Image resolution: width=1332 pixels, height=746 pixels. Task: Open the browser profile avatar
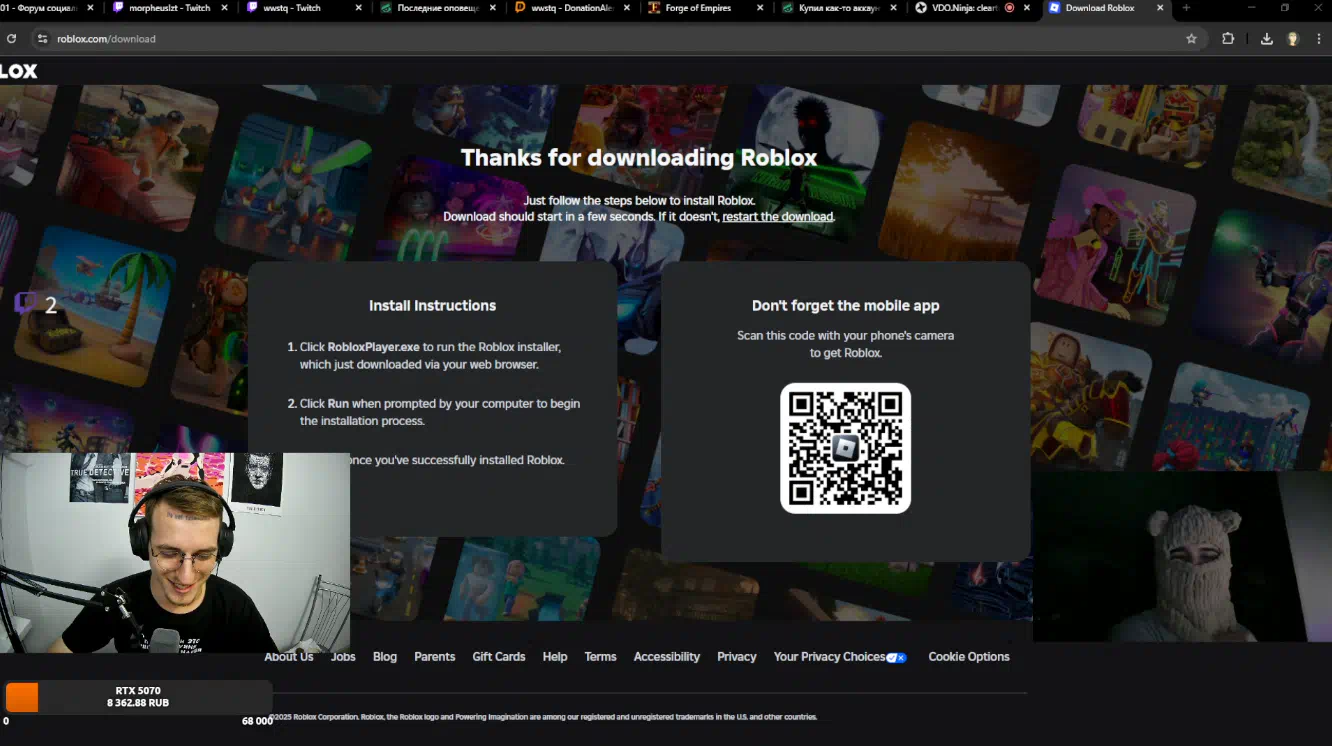[x=1292, y=39]
